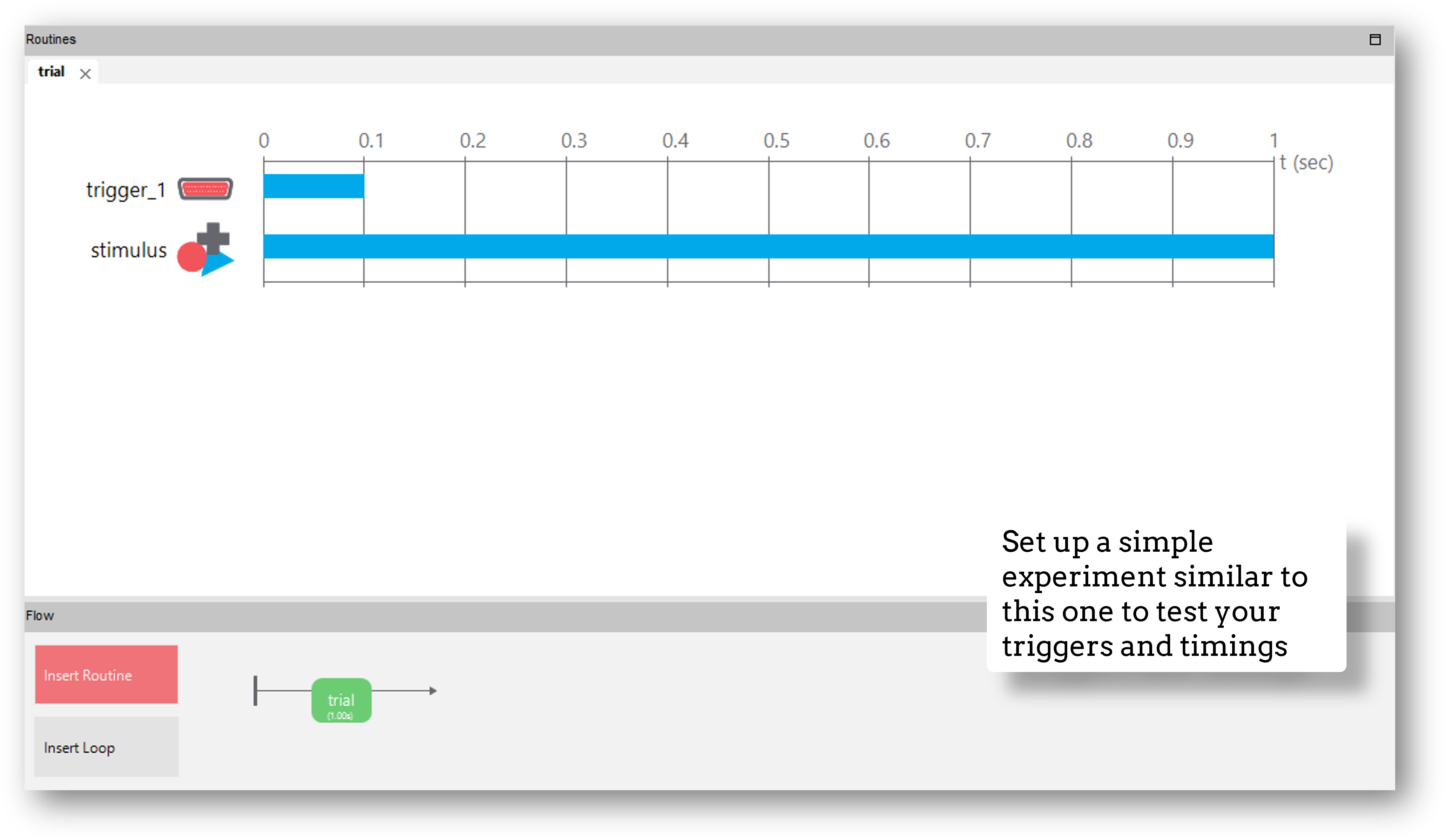
Task: Click the stimulus component label
Action: coord(128,250)
